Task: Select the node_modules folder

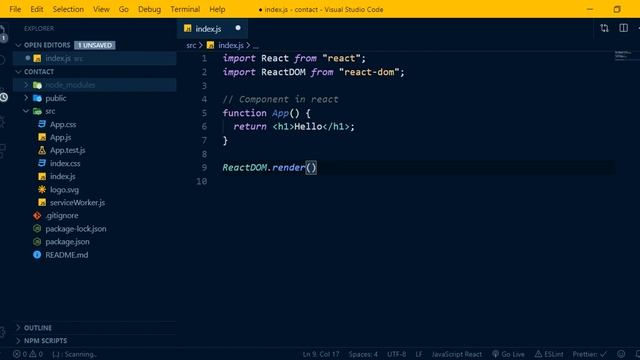Action: tap(95, 85)
